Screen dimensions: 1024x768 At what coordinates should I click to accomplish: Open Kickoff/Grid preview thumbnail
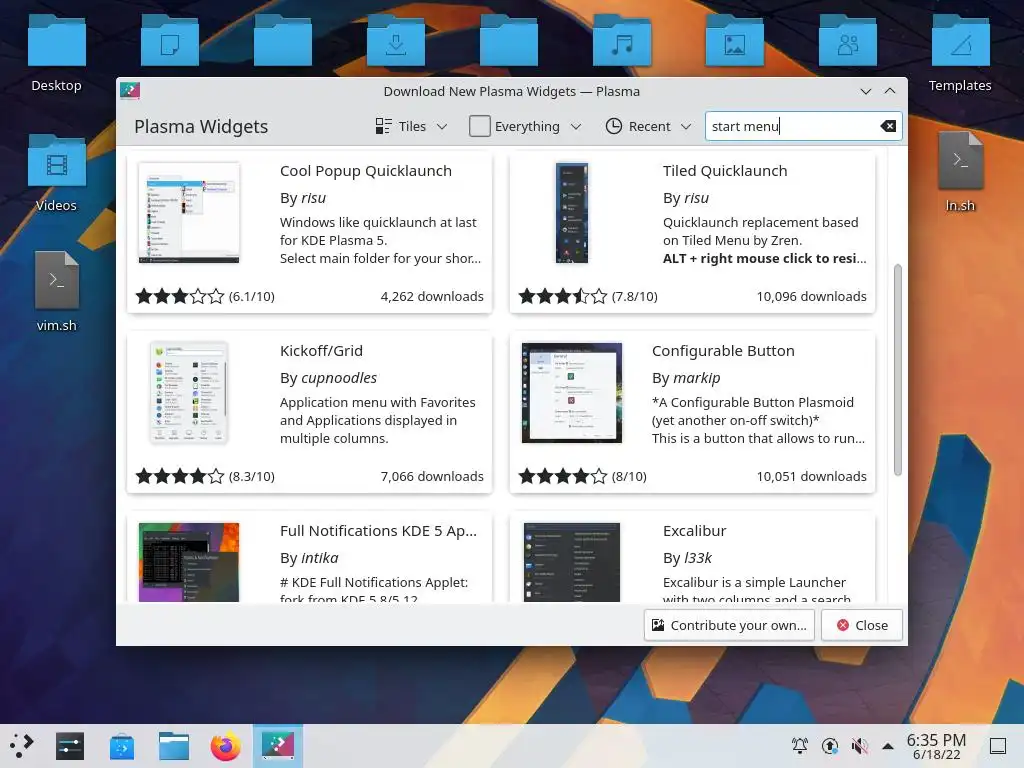point(189,392)
